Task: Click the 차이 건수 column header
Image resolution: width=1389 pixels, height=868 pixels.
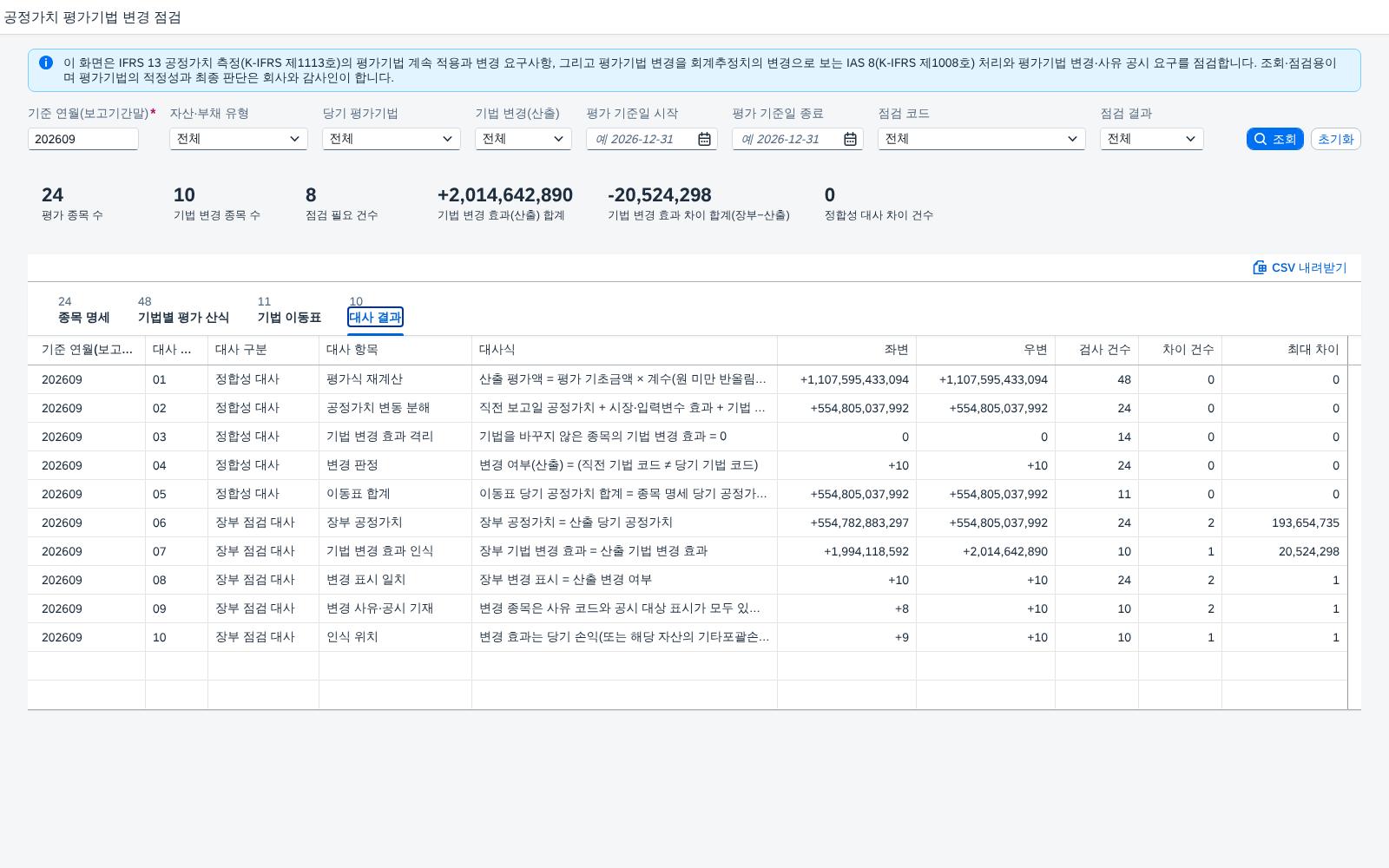Action: [x=1180, y=350]
